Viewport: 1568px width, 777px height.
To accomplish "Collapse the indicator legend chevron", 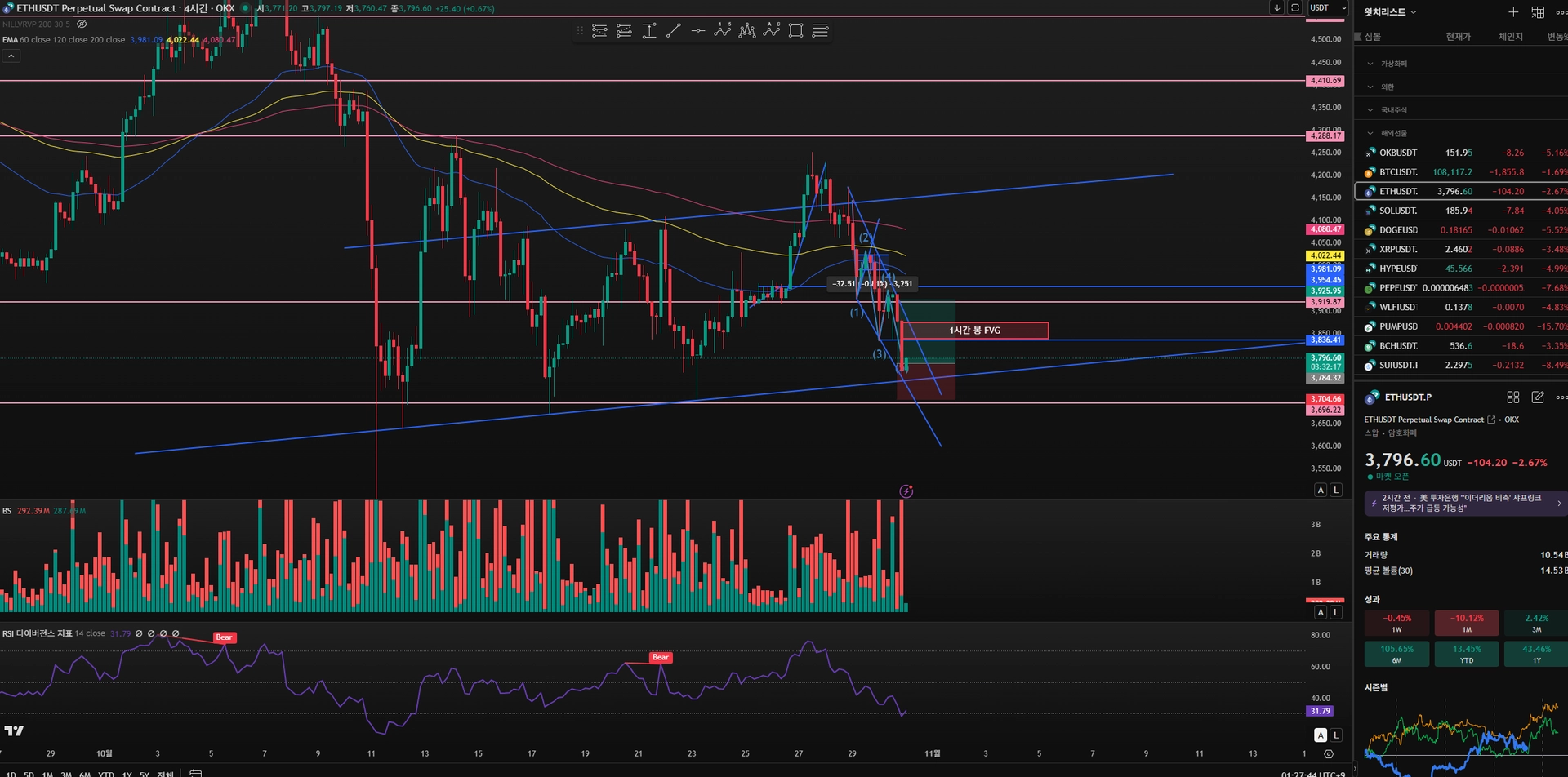I will (x=11, y=55).
